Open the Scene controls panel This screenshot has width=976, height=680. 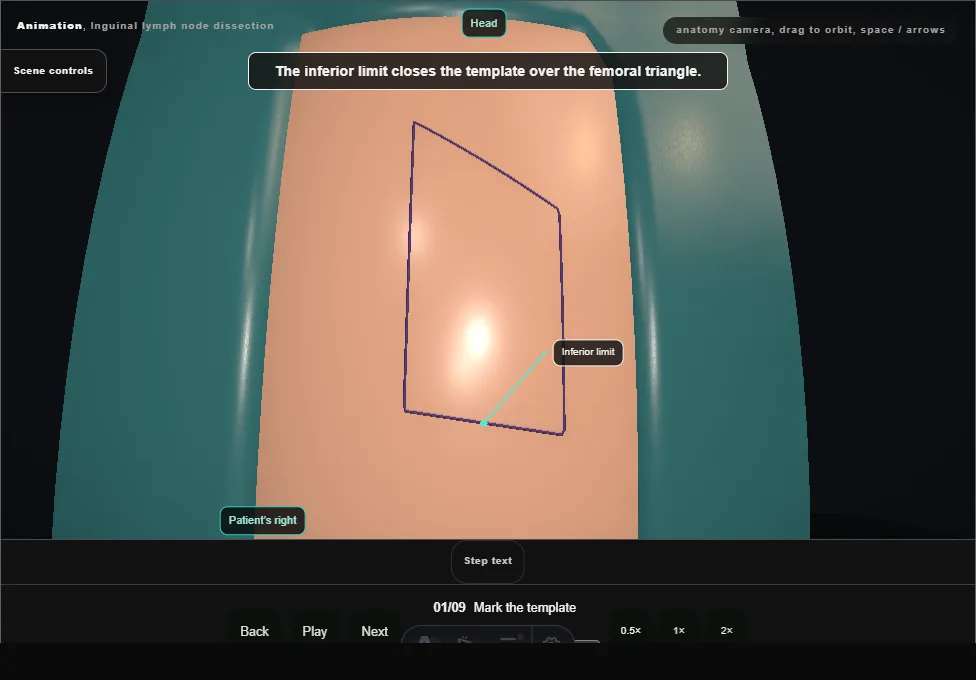pos(53,71)
